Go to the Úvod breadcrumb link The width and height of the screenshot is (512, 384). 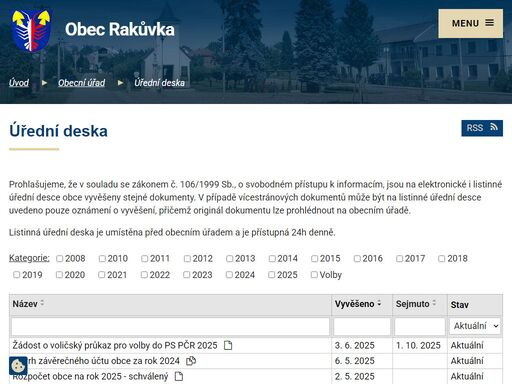point(19,83)
